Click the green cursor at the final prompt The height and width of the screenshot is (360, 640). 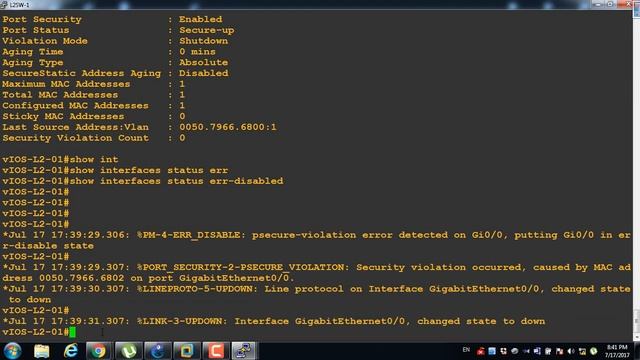coord(73,332)
